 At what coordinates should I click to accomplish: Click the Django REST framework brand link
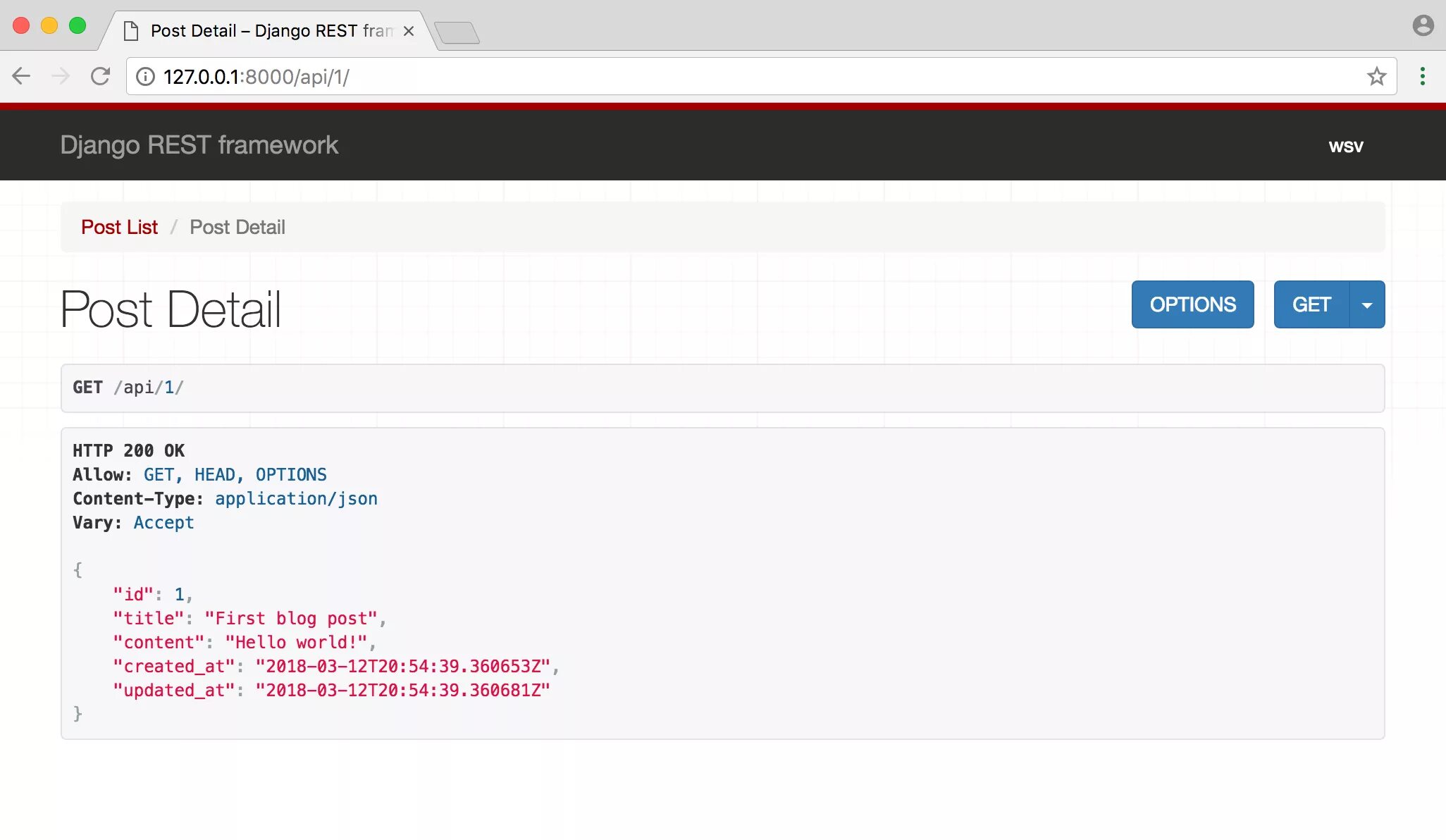[x=199, y=145]
